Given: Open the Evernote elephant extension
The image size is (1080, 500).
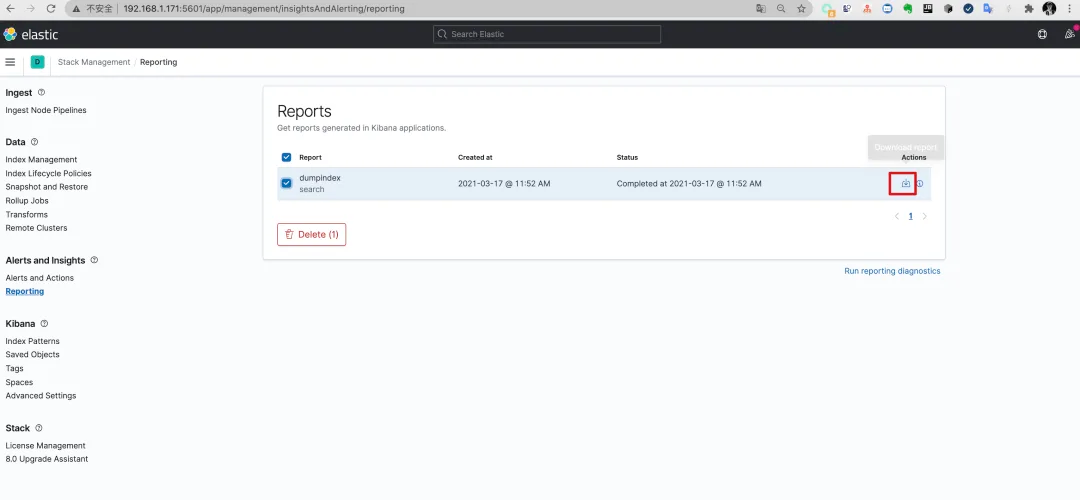Looking at the screenshot, I should [x=908, y=9].
